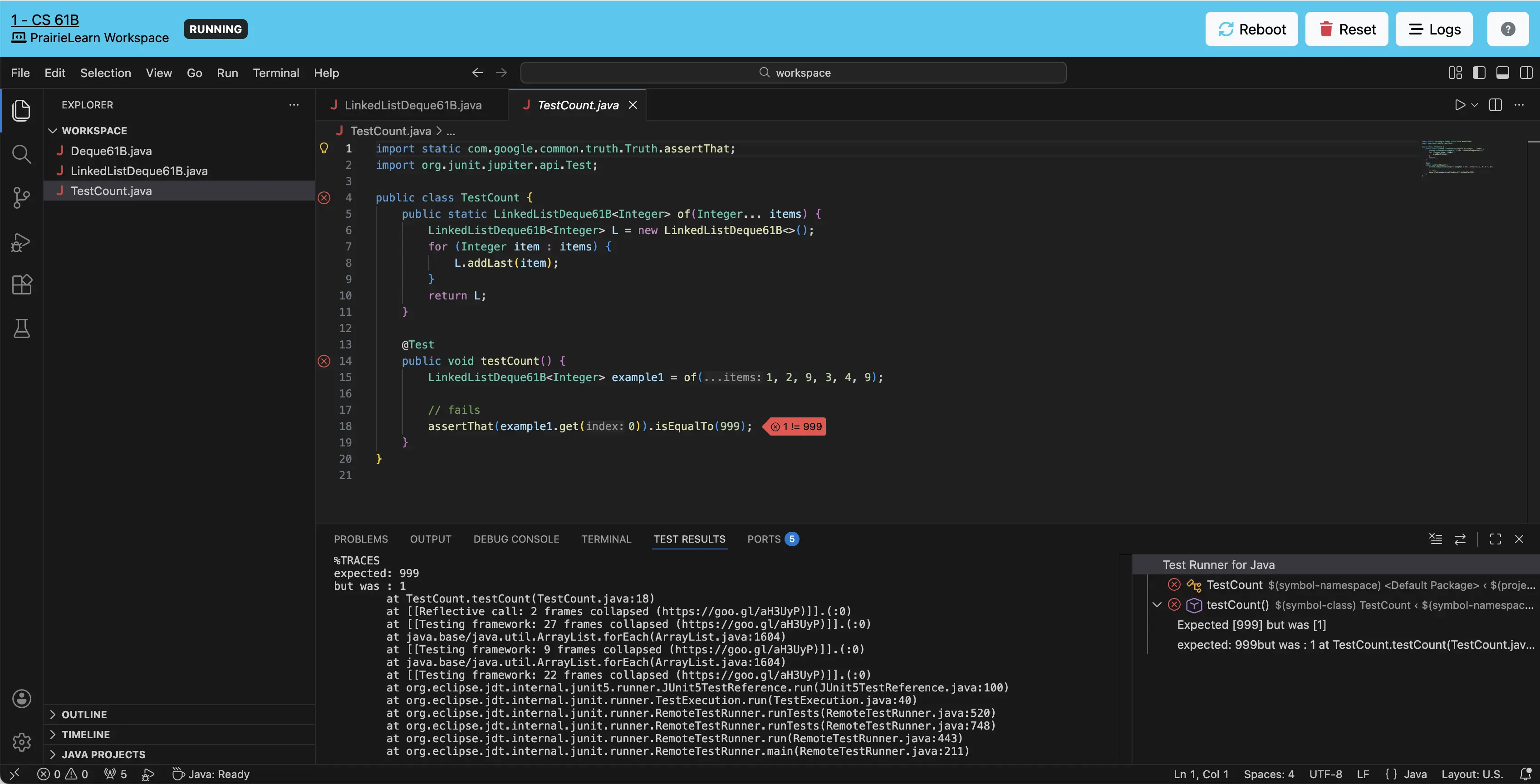Click the editor minimap preview
Viewport: 1540px width, 784px height.
tap(1456, 158)
